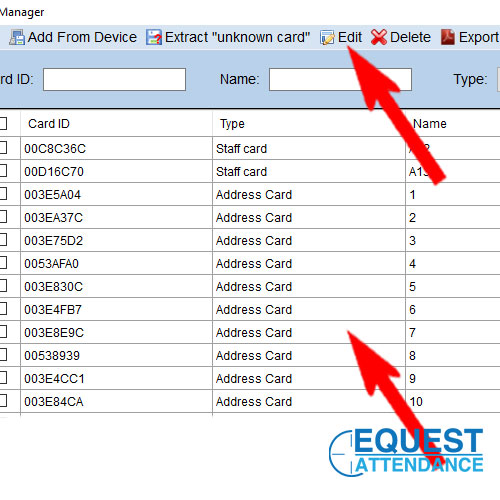The width and height of the screenshot is (500, 500).
Task: Open the Type filter dropdown
Action: tap(499, 79)
